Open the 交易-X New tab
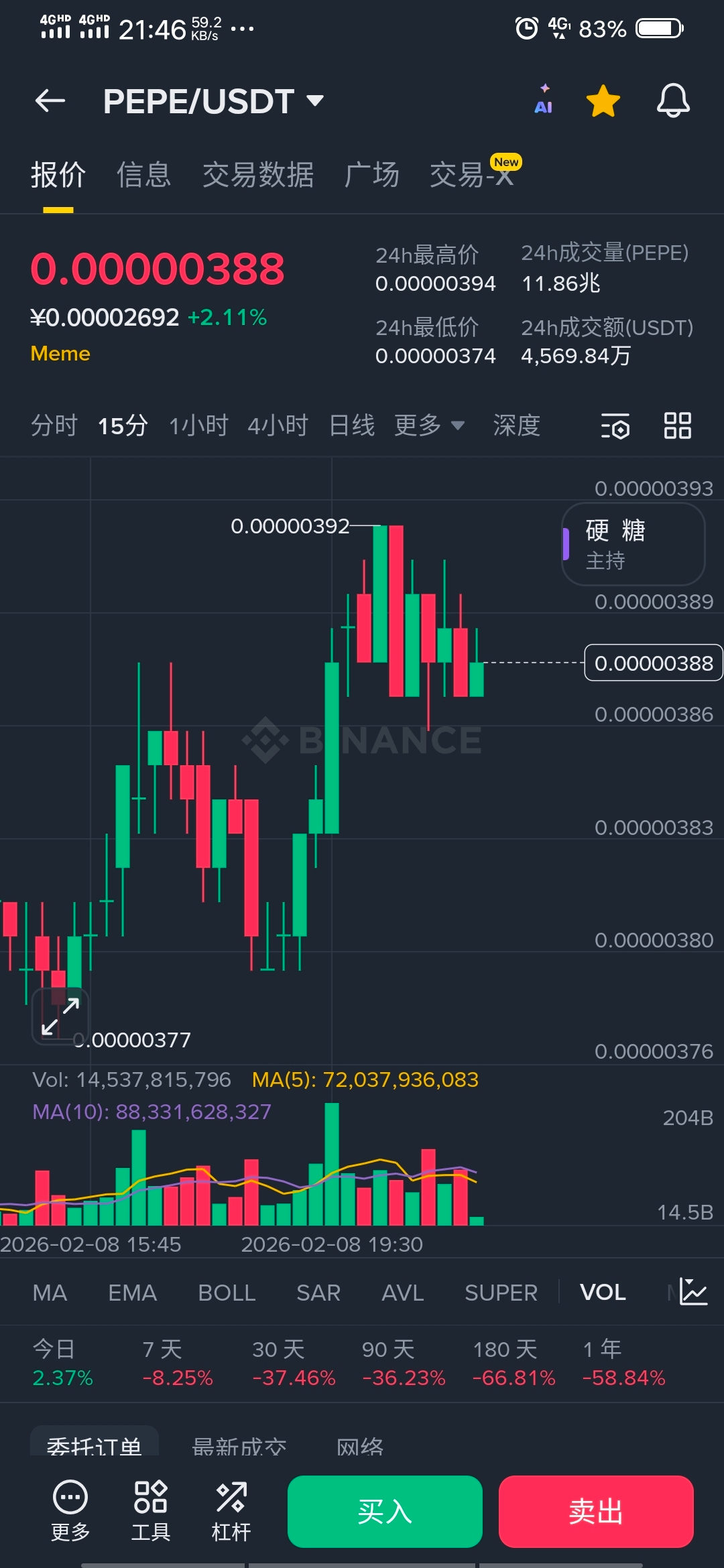The height and width of the screenshot is (1568, 724). [x=475, y=173]
